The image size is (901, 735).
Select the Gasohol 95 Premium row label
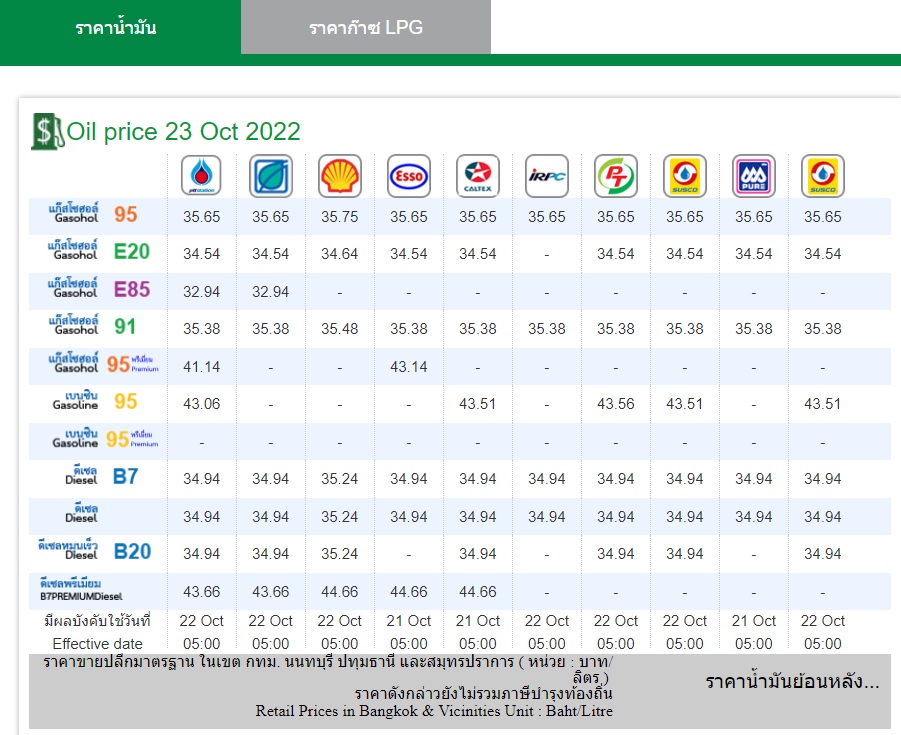click(x=104, y=363)
